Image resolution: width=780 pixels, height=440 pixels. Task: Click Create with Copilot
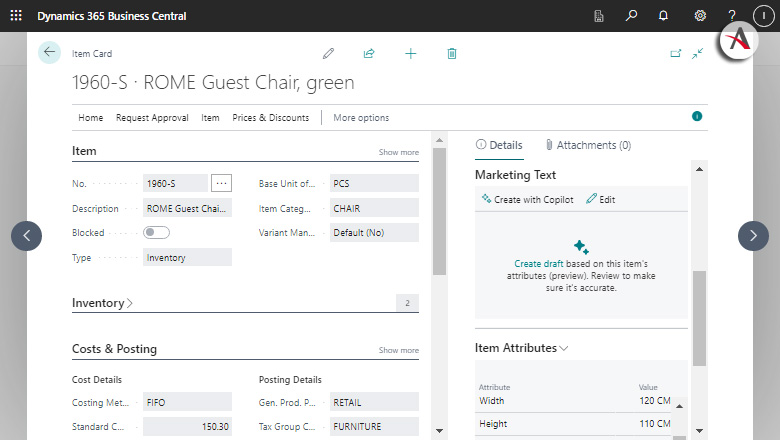[527, 199]
